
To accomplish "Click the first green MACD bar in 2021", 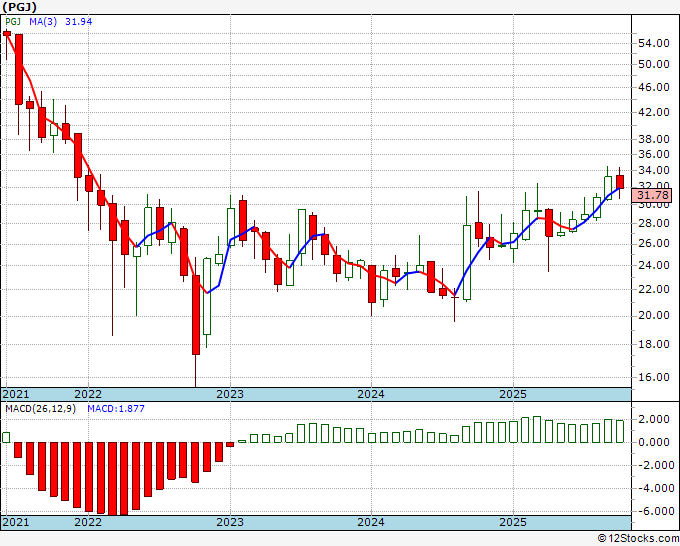I will [6, 437].
